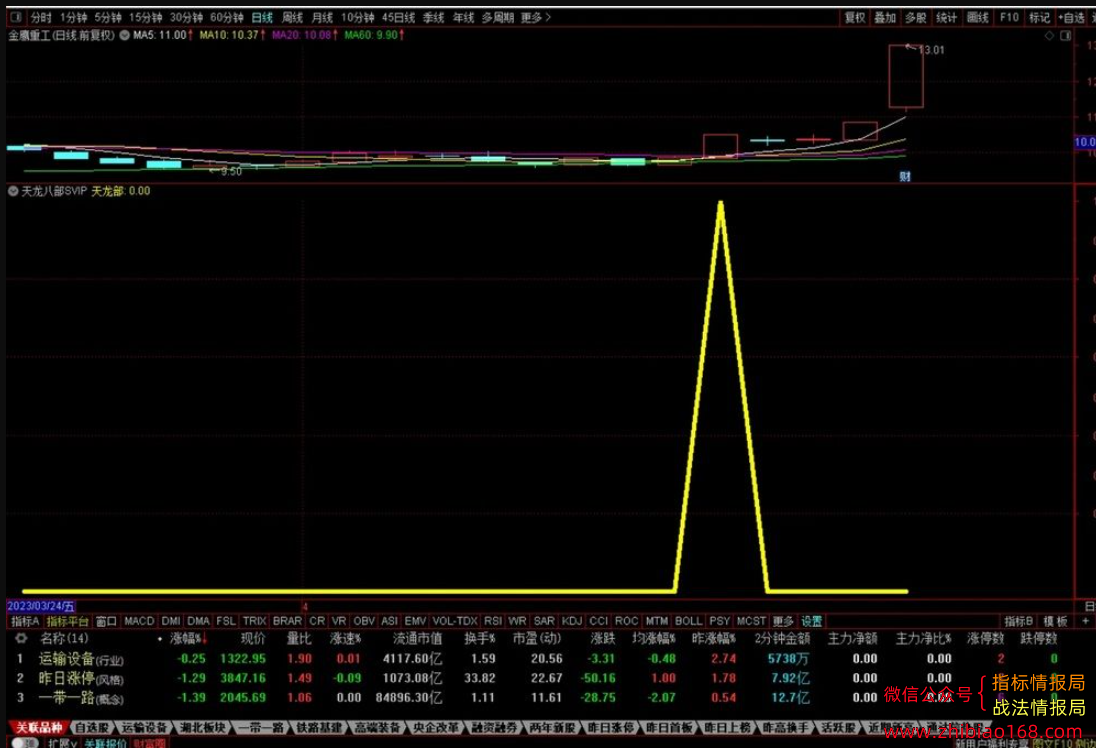Expand the 更多 indicator list
This screenshot has width=1096, height=748.
[783, 621]
